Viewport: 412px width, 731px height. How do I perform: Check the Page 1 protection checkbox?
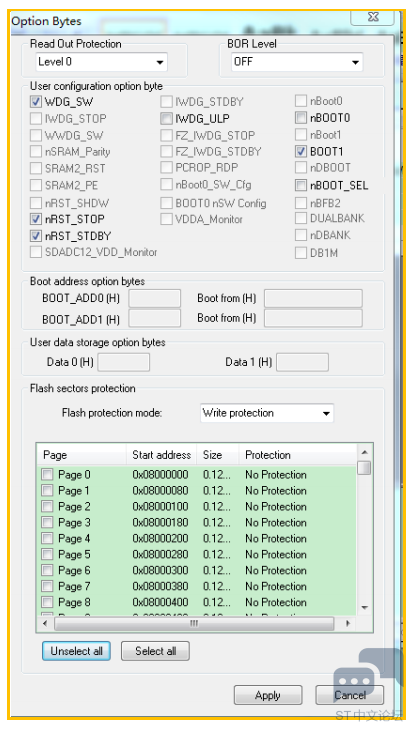coord(47,490)
